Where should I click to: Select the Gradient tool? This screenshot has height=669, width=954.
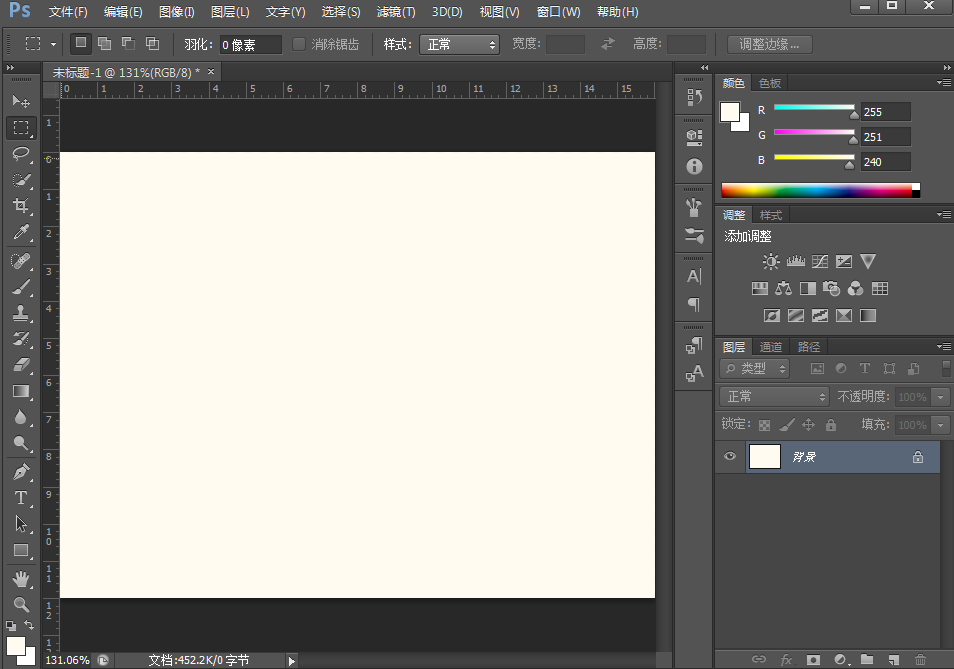click(x=21, y=390)
